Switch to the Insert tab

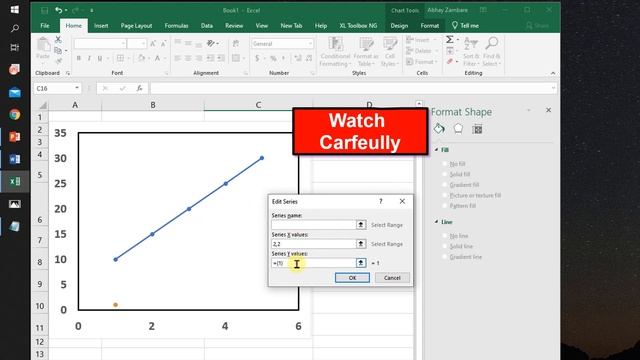point(101,25)
